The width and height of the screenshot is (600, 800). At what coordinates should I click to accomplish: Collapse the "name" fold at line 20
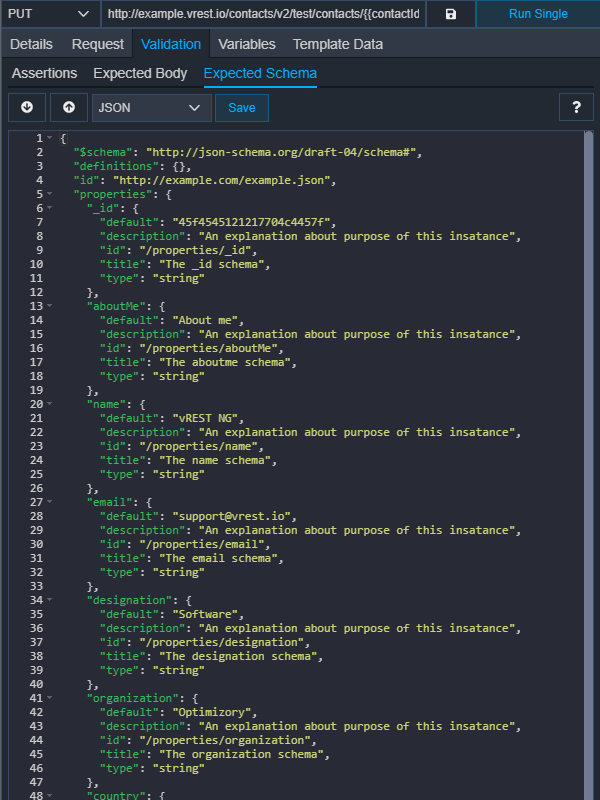tap(49, 404)
